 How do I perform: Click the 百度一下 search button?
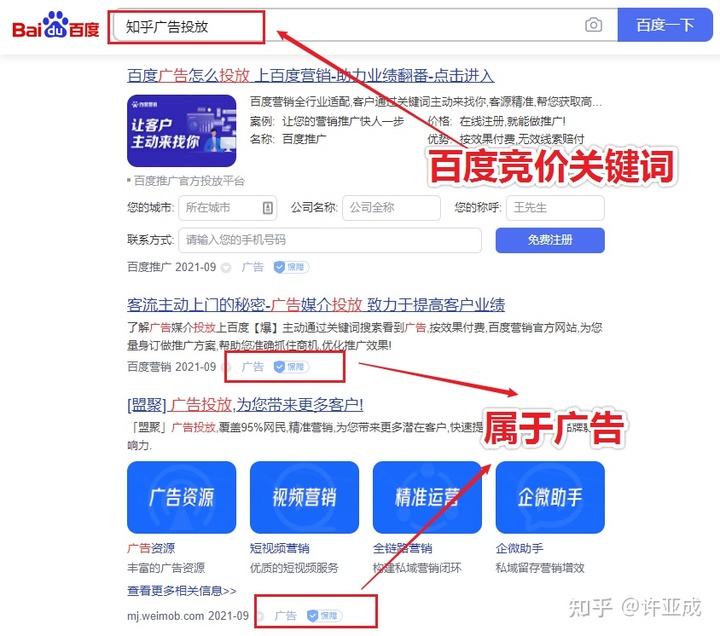665,25
